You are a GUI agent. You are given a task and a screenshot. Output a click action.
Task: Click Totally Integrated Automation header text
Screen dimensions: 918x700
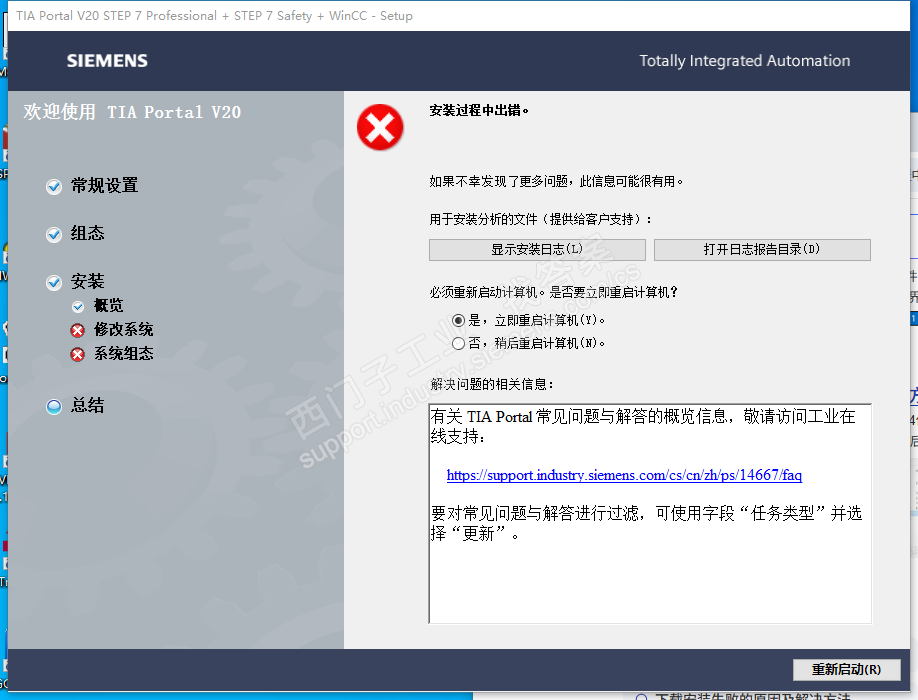[x=745, y=61]
